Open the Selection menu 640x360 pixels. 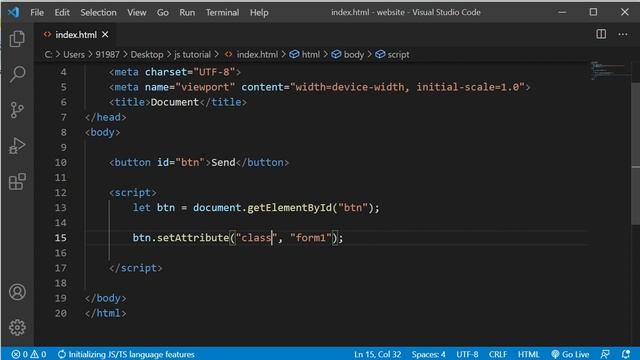pyautogui.click(x=98, y=13)
